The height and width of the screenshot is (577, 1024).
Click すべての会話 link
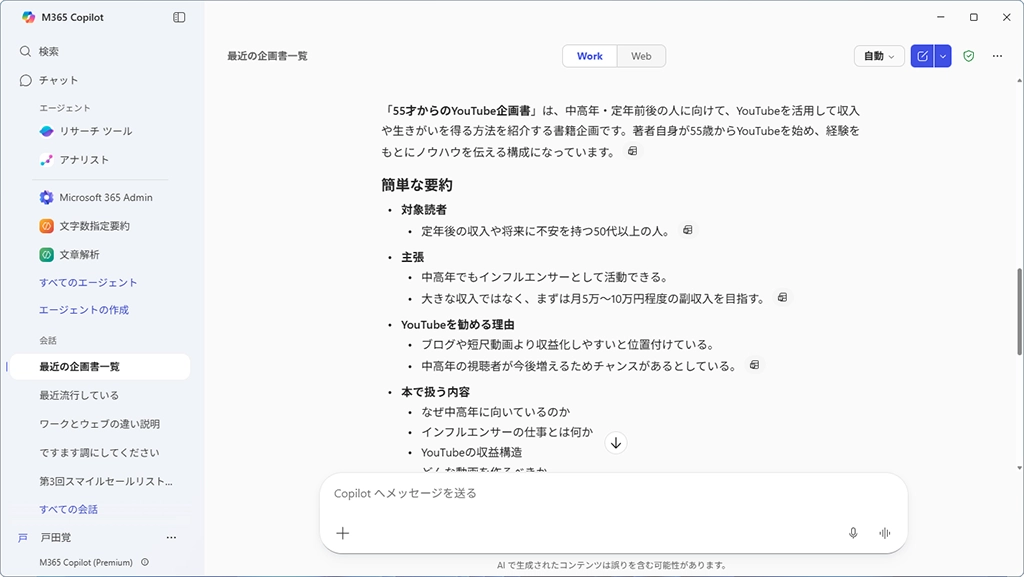(69, 510)
